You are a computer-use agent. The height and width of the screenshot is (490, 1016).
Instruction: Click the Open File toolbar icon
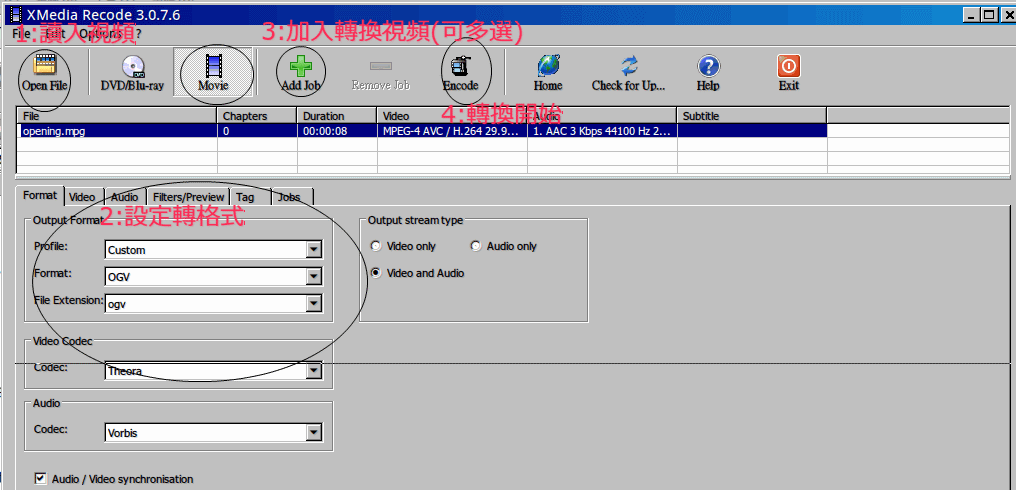click(45, 65)
